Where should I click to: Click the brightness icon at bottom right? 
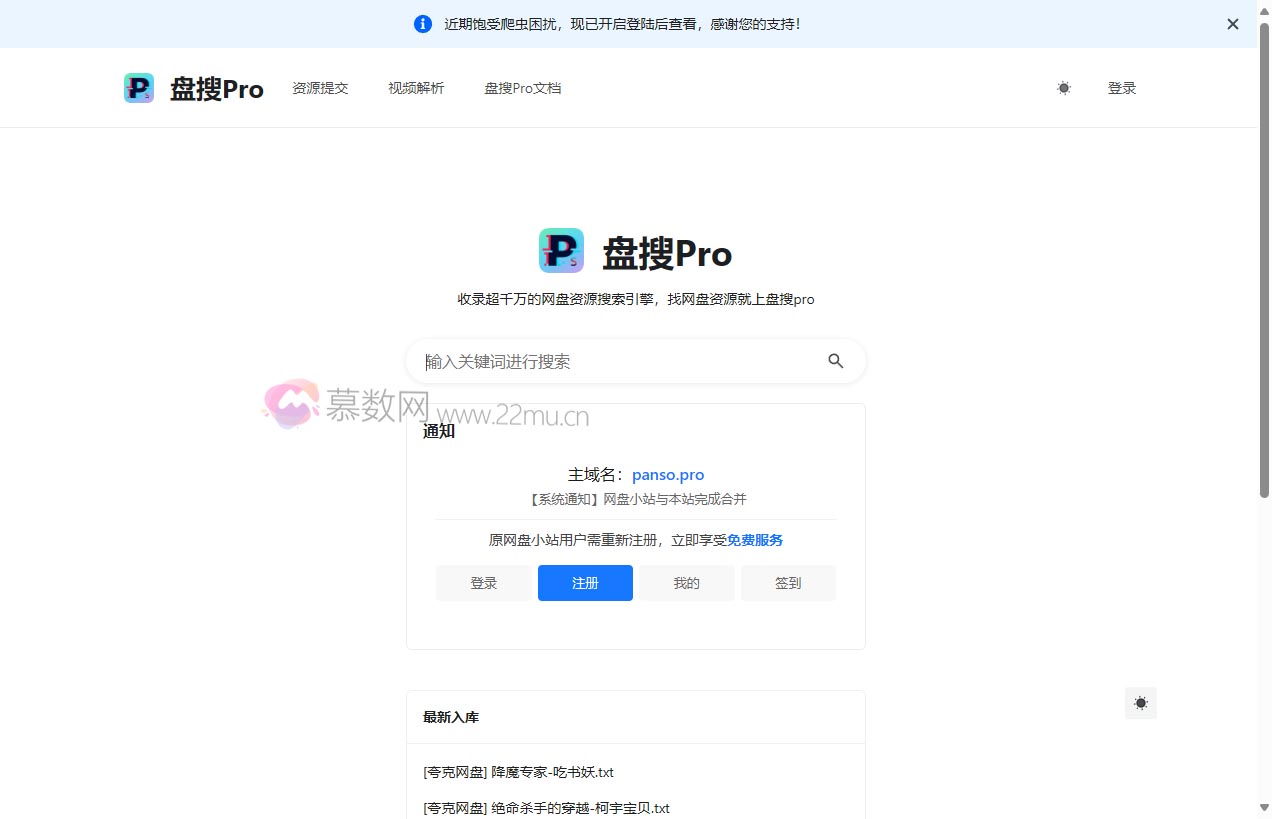tap(1140, 702)
